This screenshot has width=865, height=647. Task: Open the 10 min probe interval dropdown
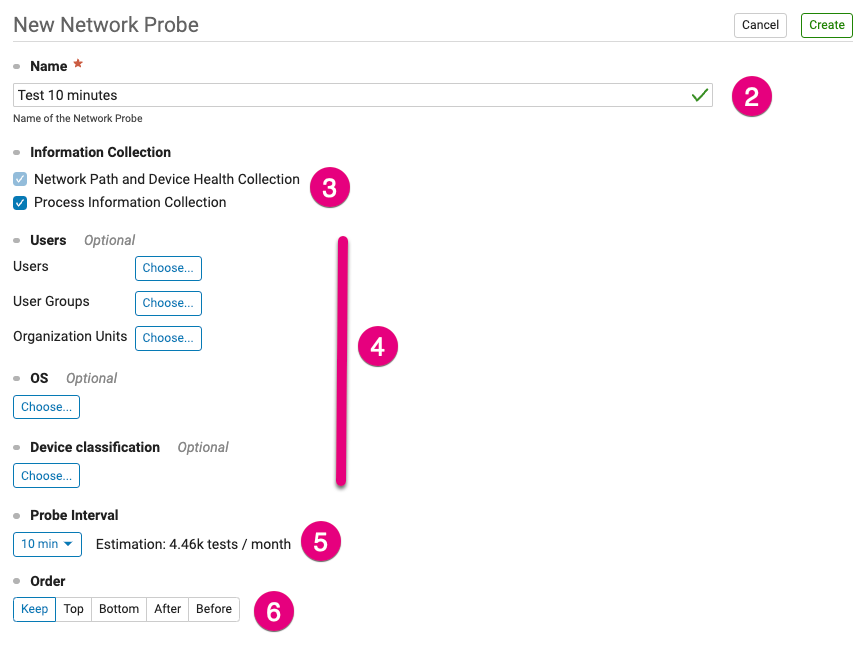coord(47,544)
